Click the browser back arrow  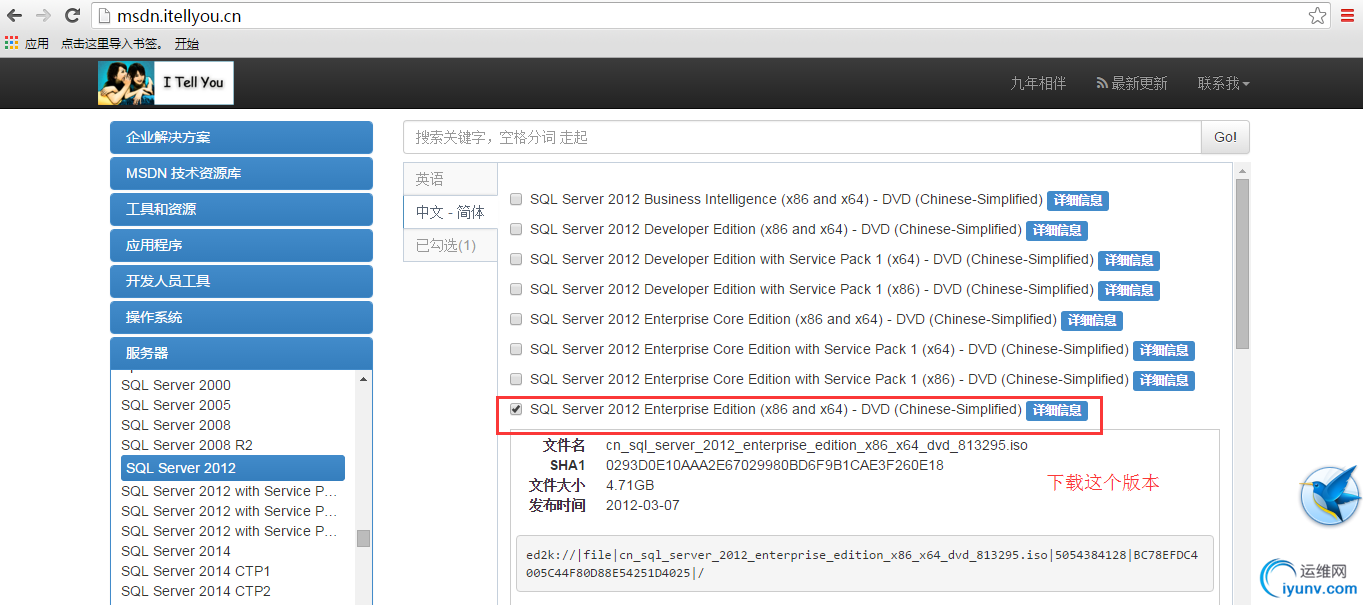[15, 16]
